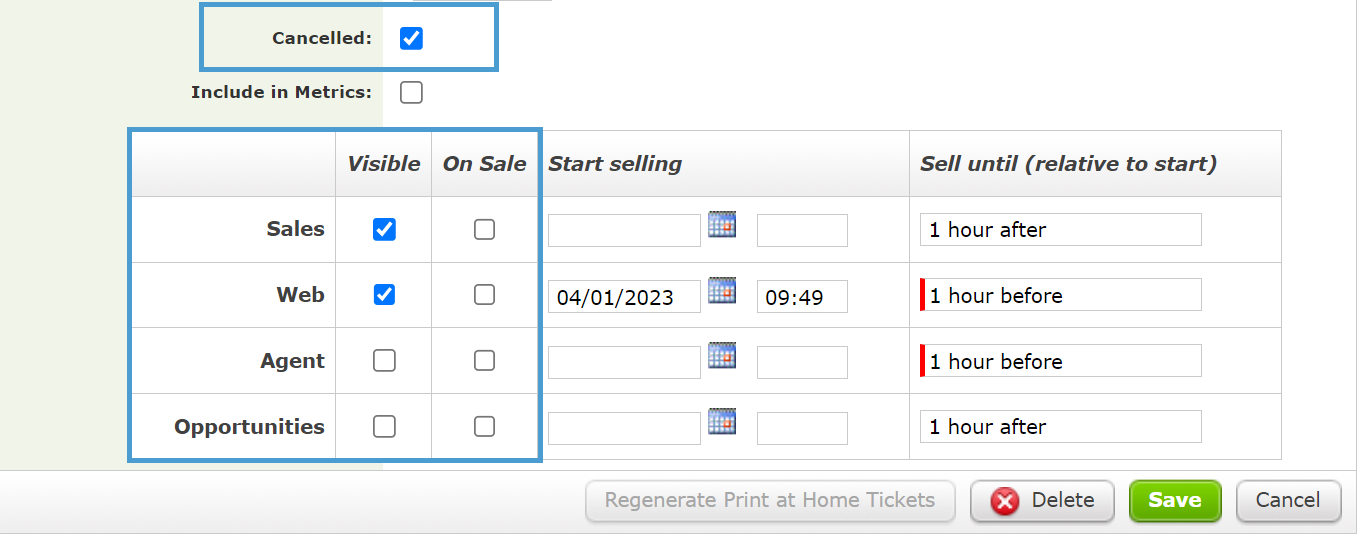Click the Cancel button
Screen dimensions: 1368x543
1288,501
